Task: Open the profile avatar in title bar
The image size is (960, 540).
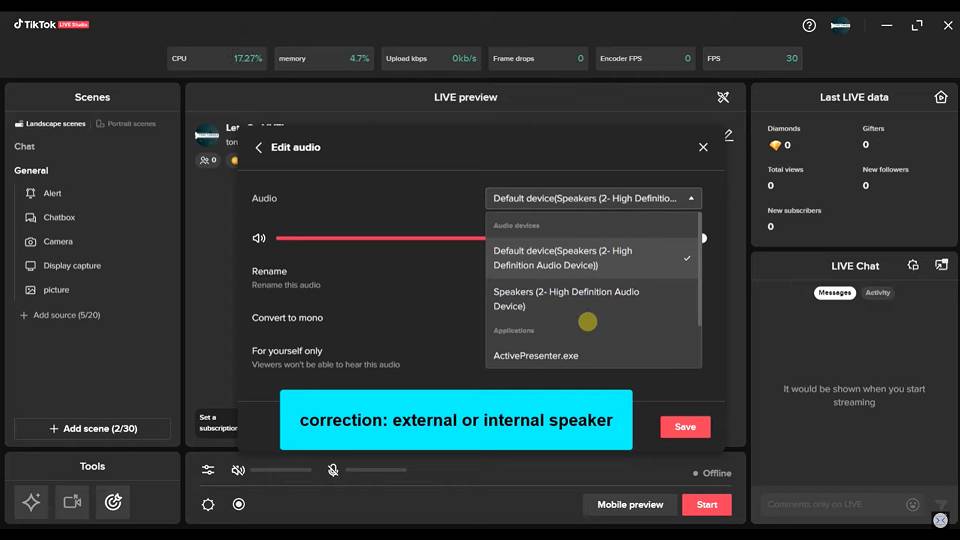Action: click(x=840, y=25)
